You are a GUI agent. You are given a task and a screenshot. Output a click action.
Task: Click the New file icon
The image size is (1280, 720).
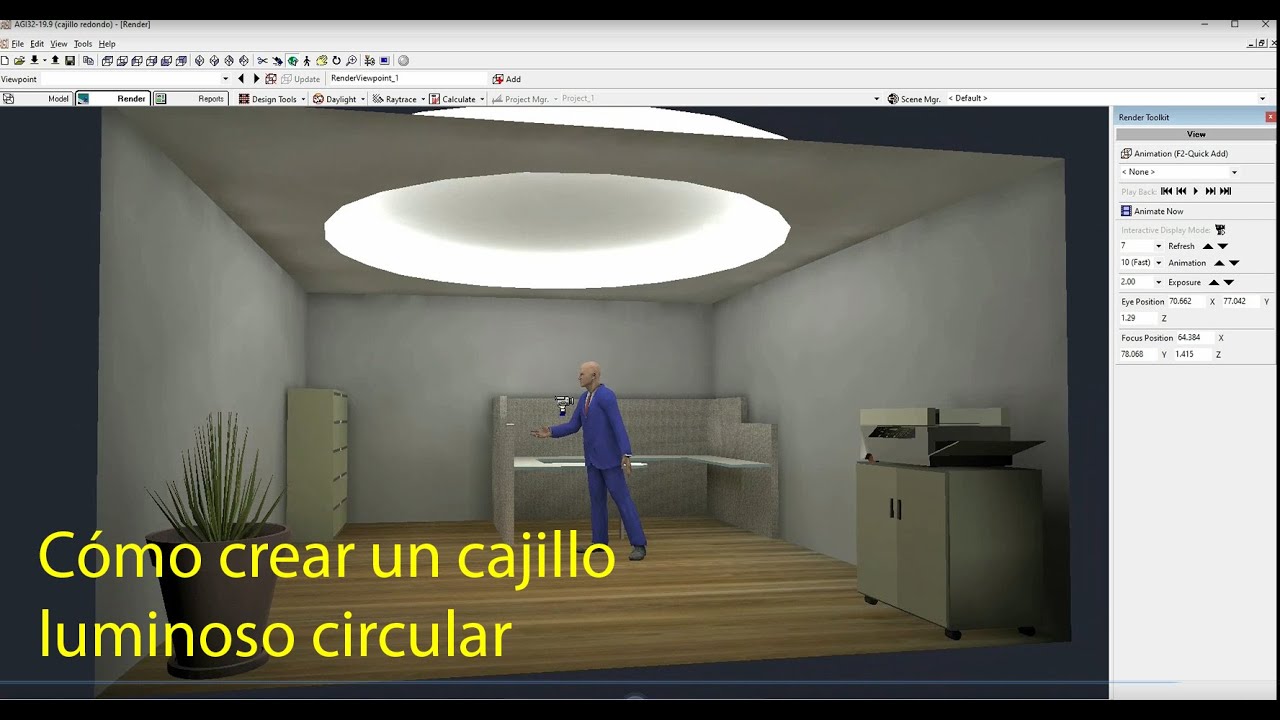pos(5,61)
